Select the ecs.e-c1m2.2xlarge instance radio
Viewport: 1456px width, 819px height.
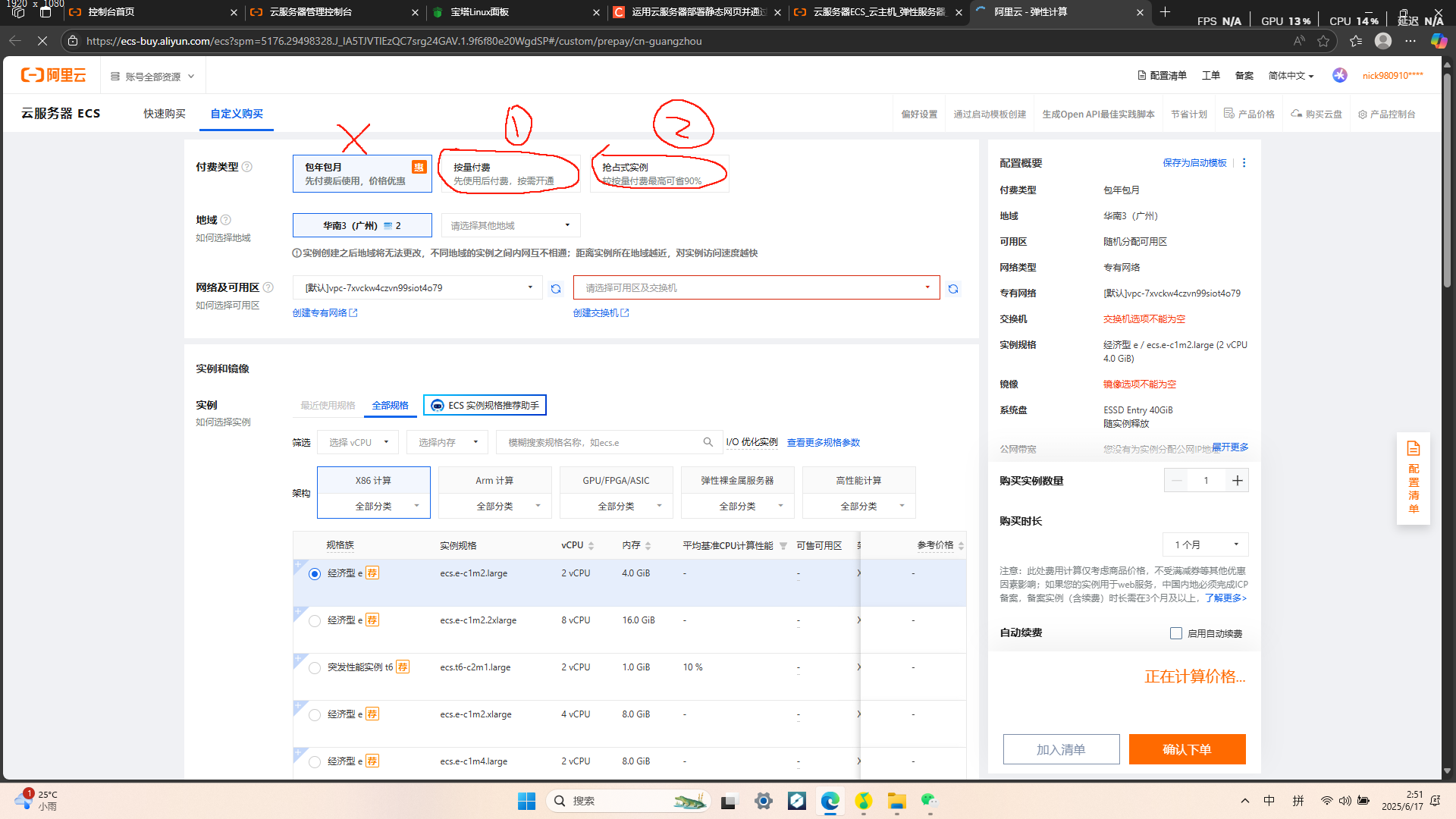(x=315, y=621)
